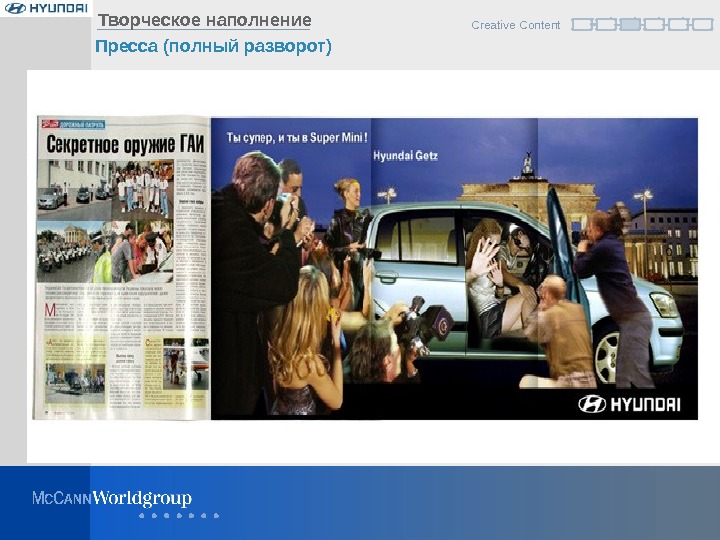Click the slogan 'Ты супер, и ты в Super Mini!'

(297, 137)
